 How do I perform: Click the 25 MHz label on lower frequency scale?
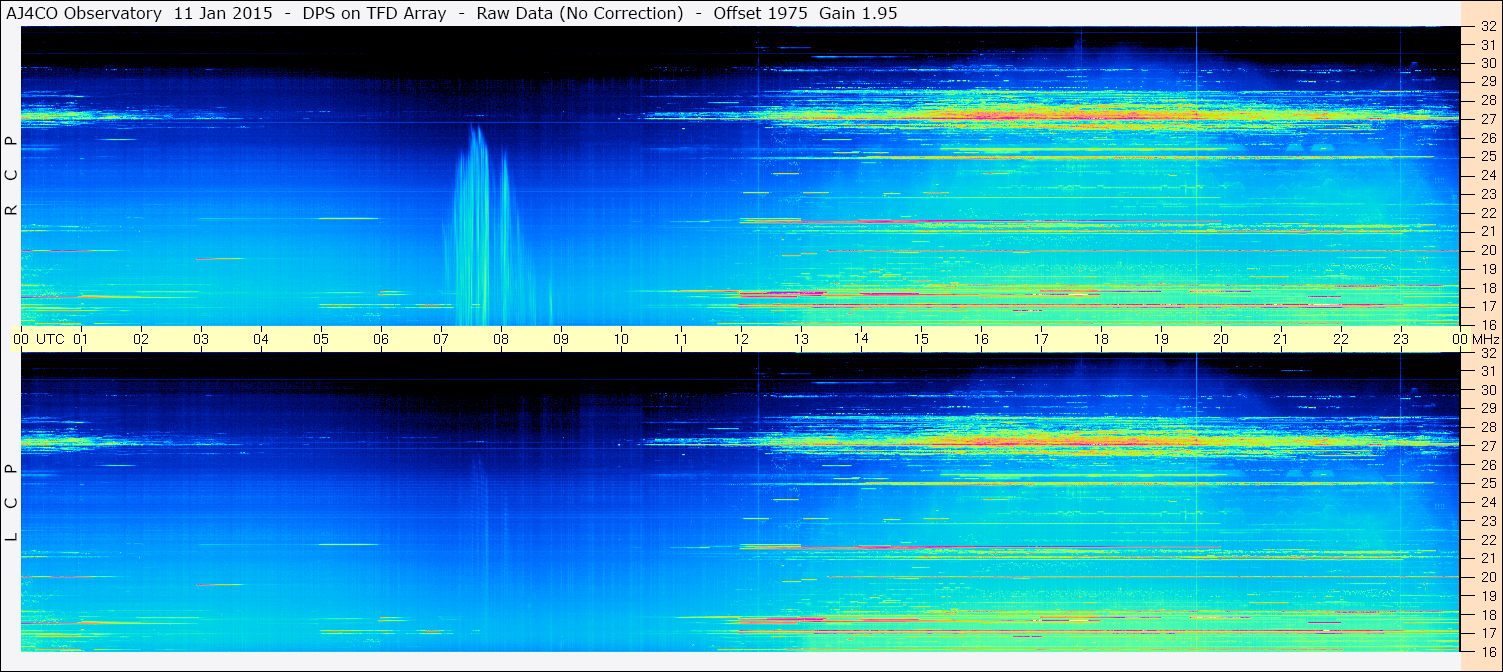1487,483
